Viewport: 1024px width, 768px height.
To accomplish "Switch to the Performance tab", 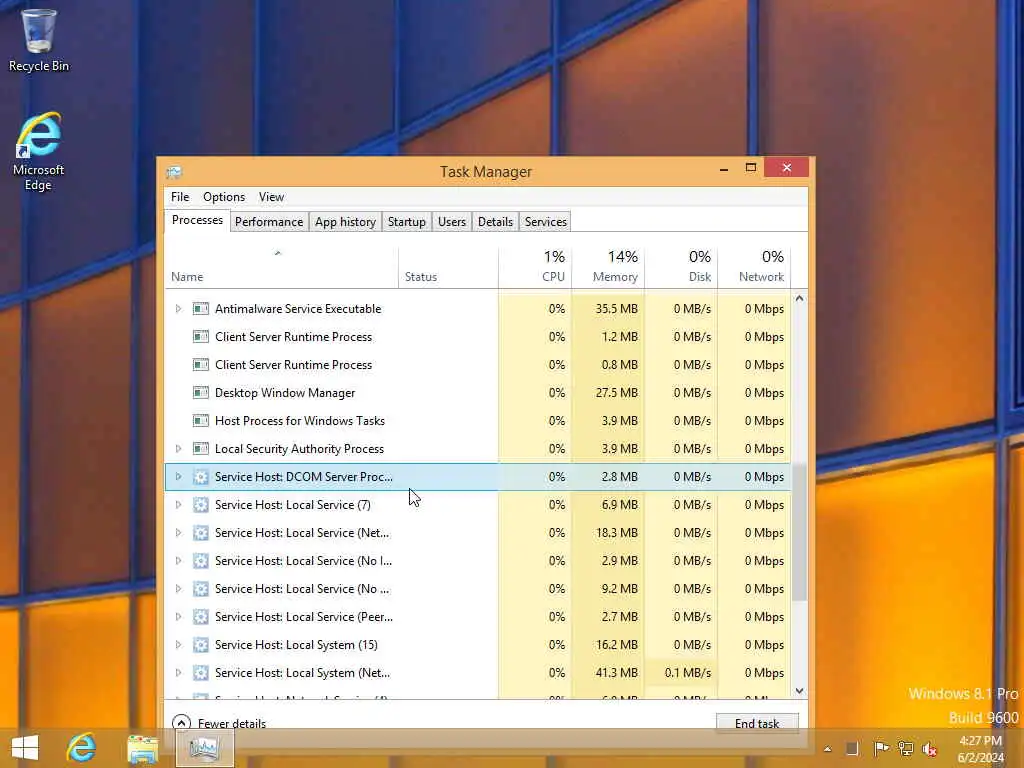I will (x=269, y=222).
